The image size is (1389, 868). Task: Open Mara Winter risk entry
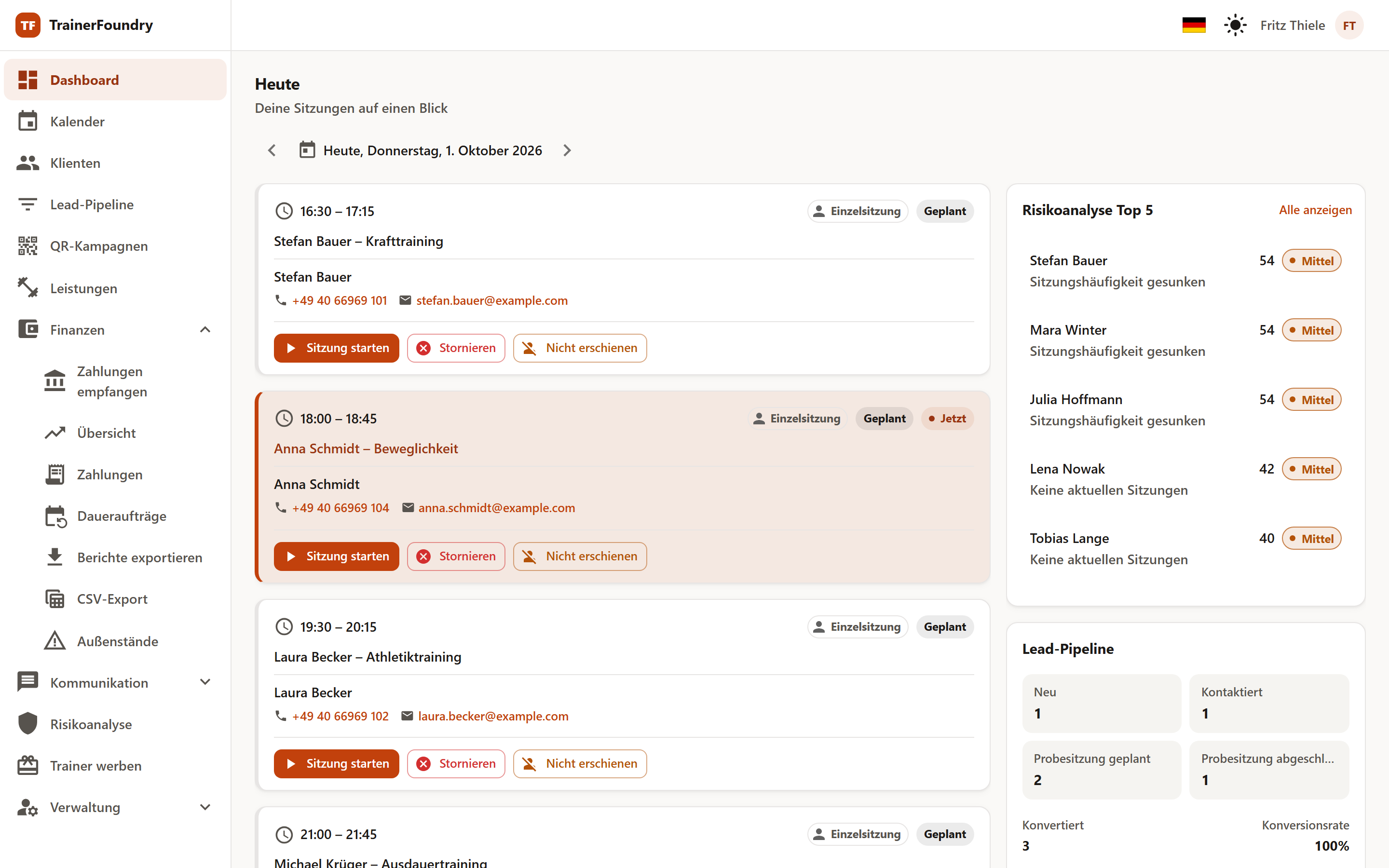click(x=1185, y=340)
